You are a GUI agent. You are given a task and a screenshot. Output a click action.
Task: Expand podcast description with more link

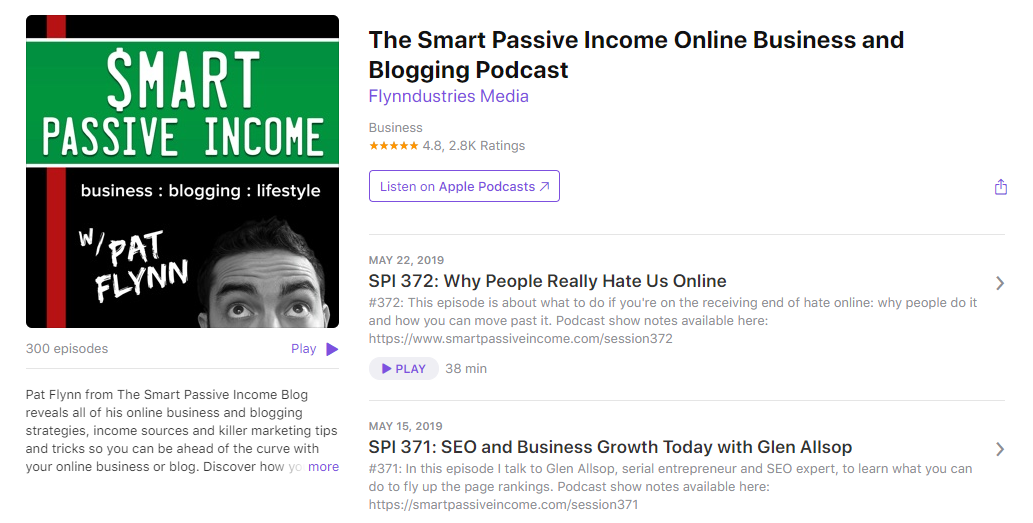tap(323, 466)
